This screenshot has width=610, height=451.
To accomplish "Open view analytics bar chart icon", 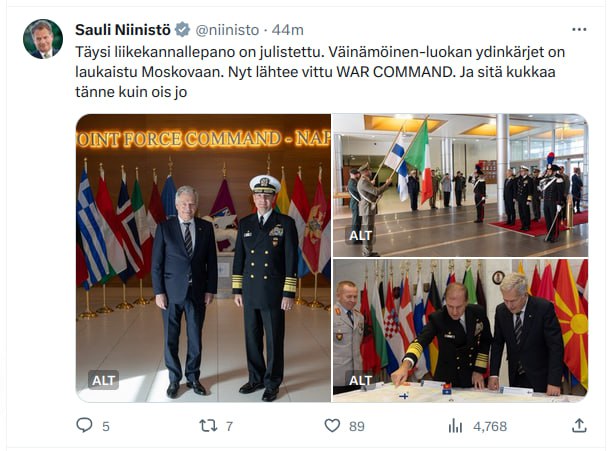I will pyautogui.click(x=455, y=426).
